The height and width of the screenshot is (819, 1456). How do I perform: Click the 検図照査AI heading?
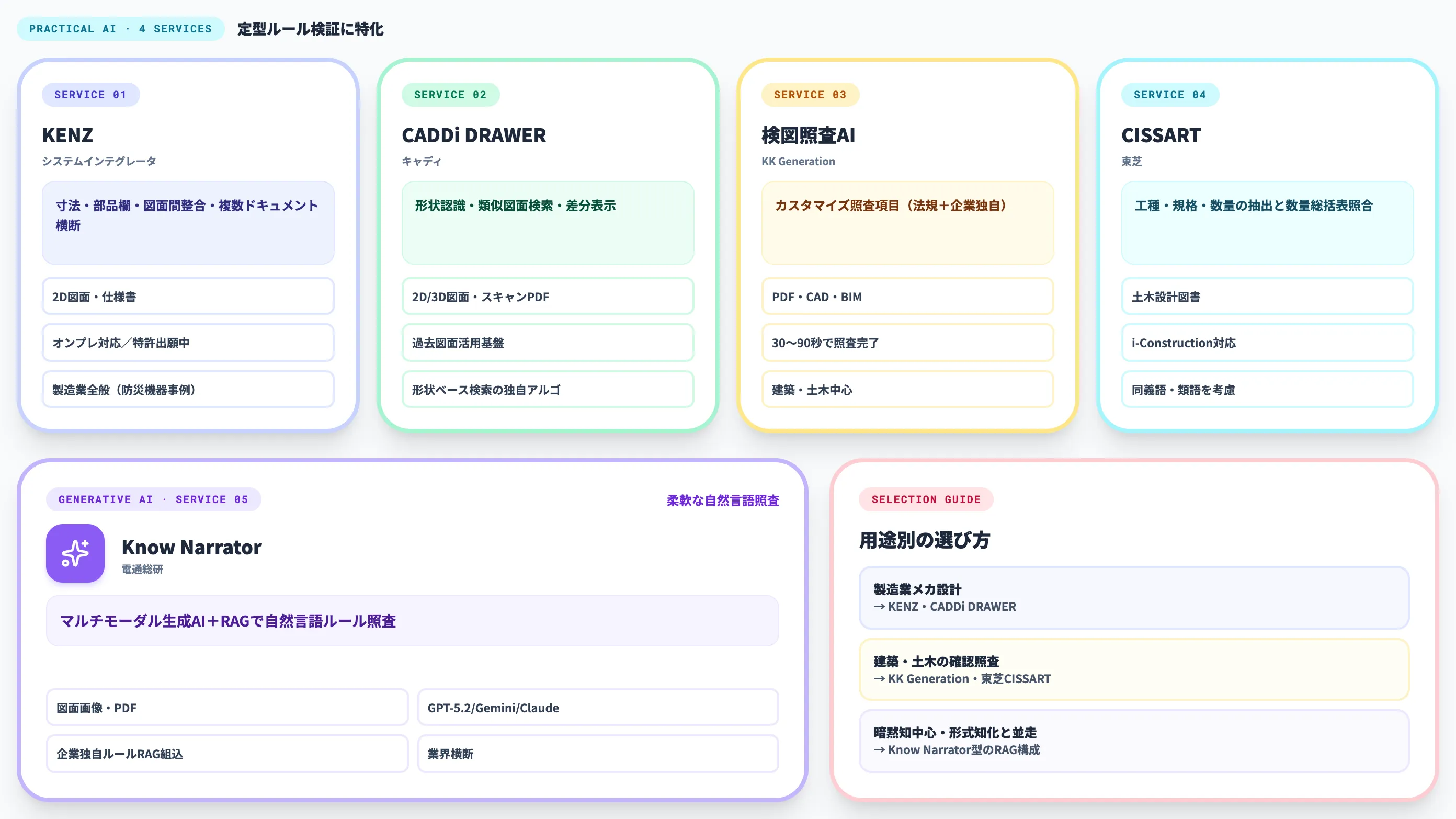point(808,135)
